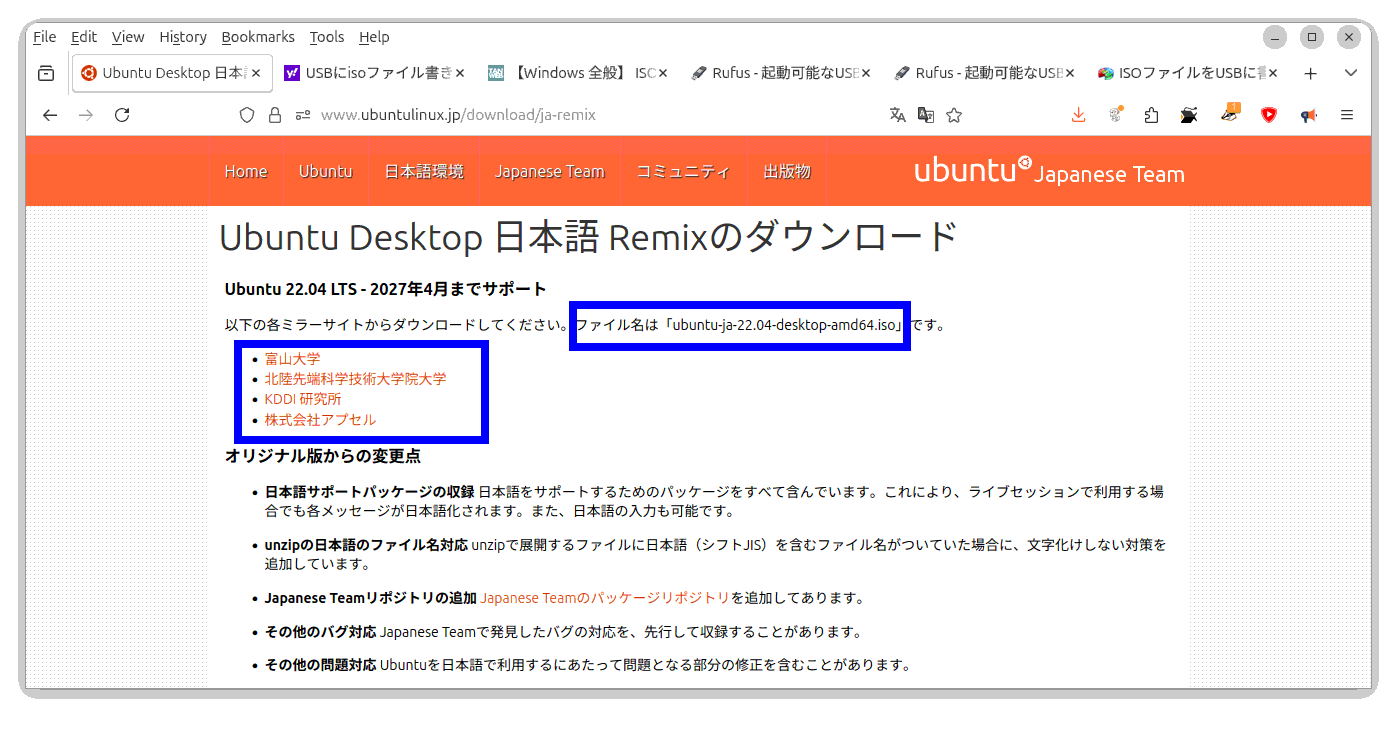Open Firefox View recent browsing icon
Viewport: 1397px width, 755px height.
pos(45,73)
